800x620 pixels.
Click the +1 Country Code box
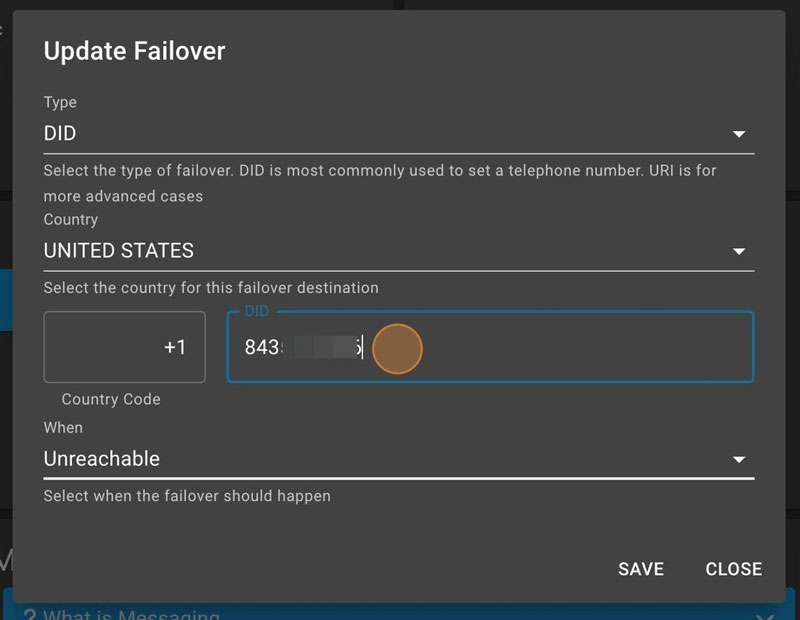[125, 347]
